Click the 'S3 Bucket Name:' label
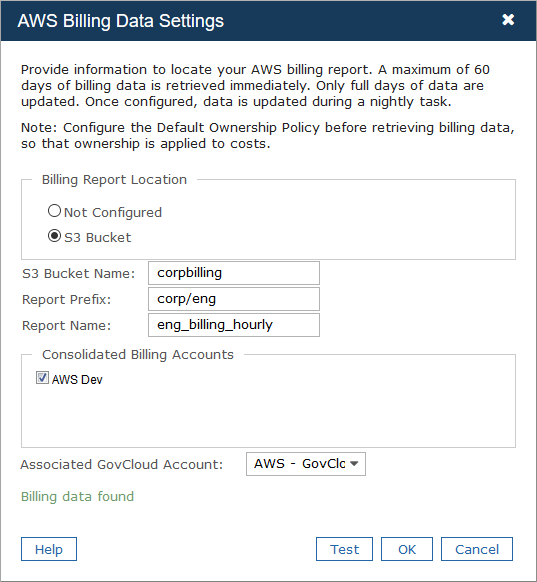The image size is (537, 582). [x=78, y=274]
